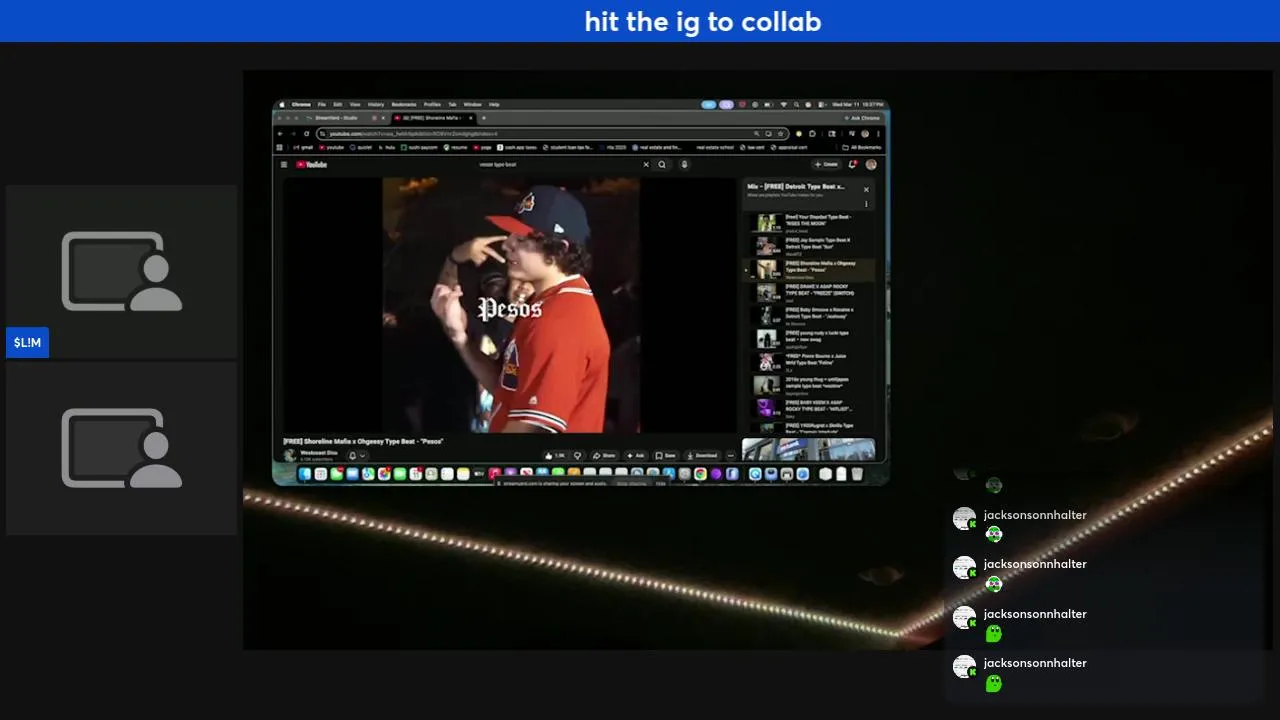Screen dimensions: 1280x720
Task: Save the video to a playlist
Action: point(664,455)
